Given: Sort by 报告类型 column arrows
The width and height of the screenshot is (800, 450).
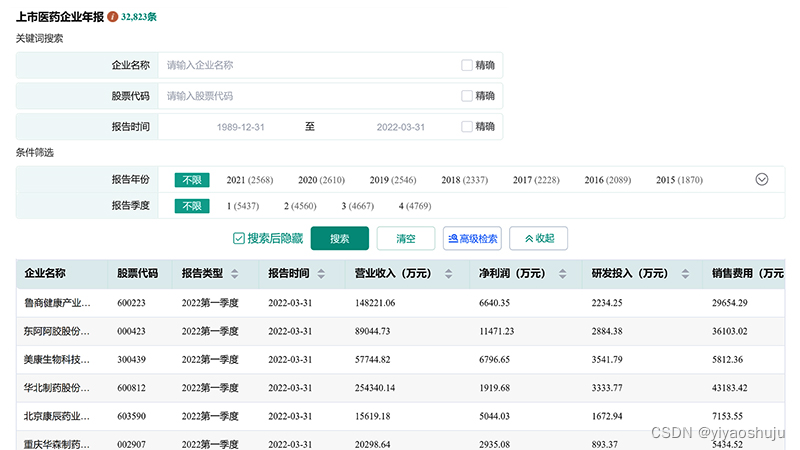Looking at the screenshot, I should point(235,273).
